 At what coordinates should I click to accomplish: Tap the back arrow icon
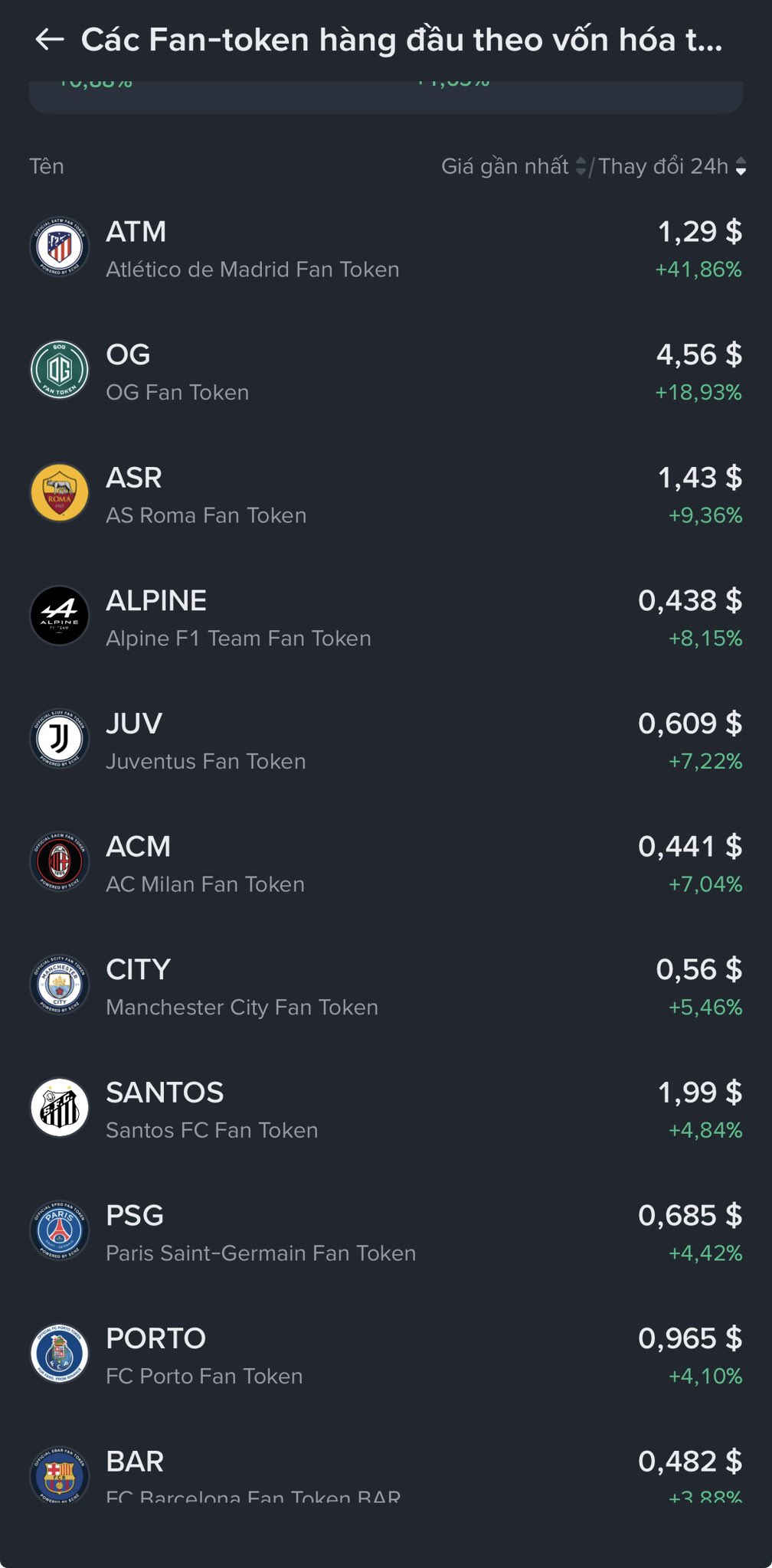coord(50,40)
